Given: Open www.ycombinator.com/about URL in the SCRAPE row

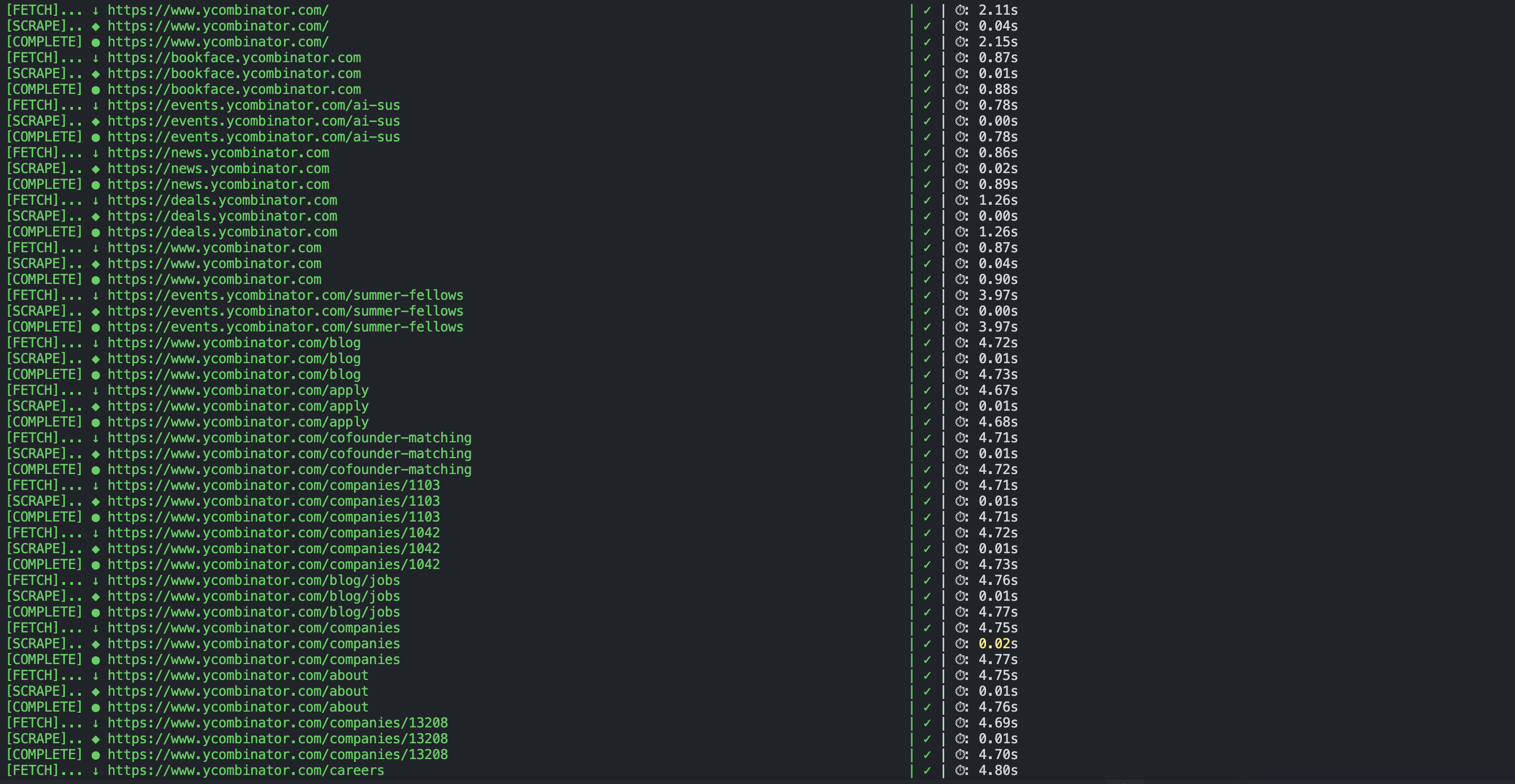Looking at the screenshot, I should 238,692.
